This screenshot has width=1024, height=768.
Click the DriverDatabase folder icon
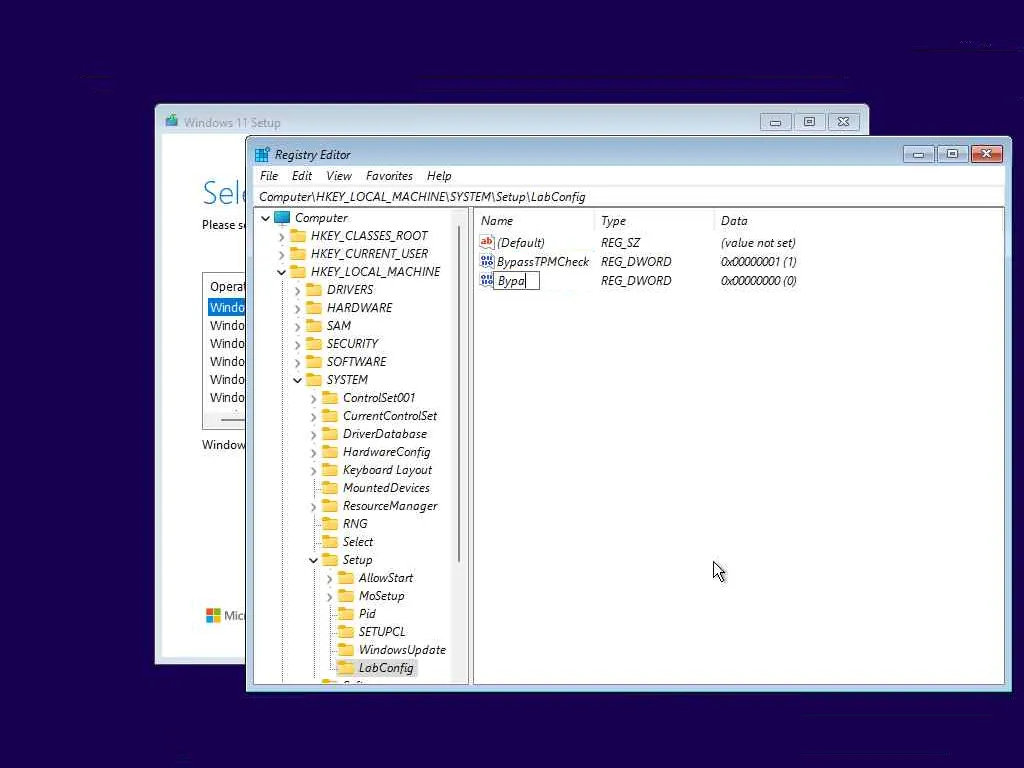pos(330,433)
